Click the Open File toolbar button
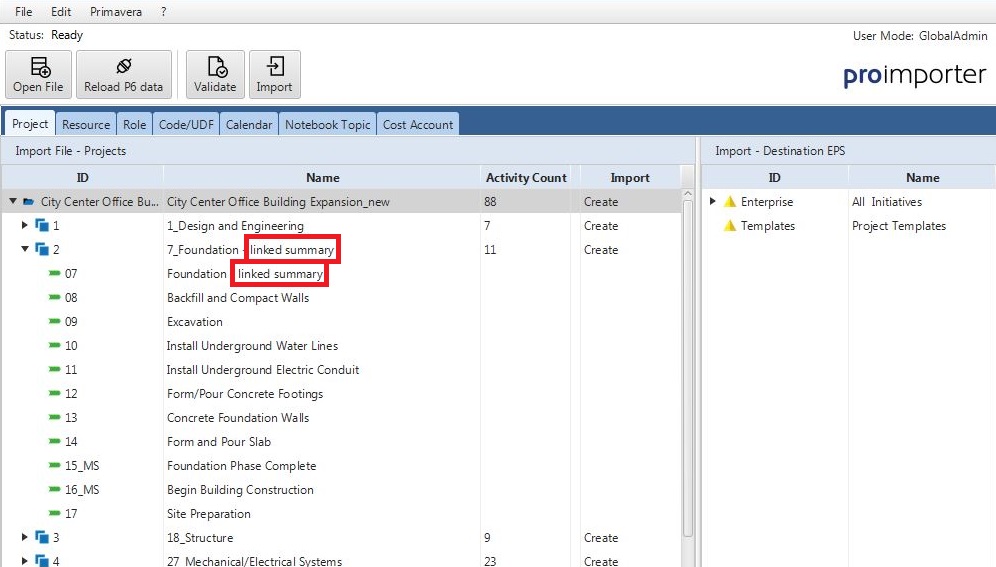The width and height of the screenshot is (996, 567). [x=38, y=74]
